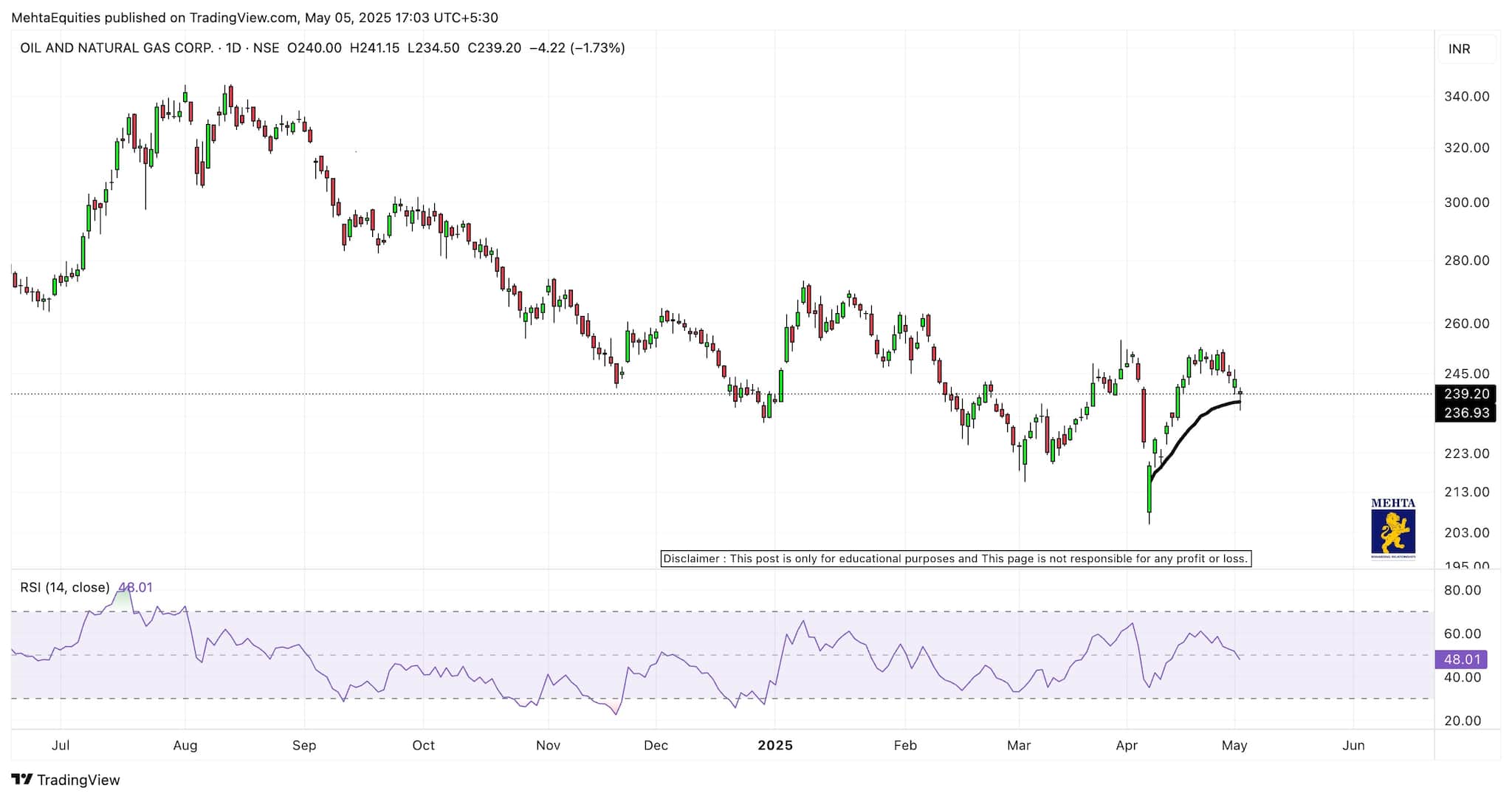
Task: Click the 340.00 price axis label
Action: (x=1466, y=97)
